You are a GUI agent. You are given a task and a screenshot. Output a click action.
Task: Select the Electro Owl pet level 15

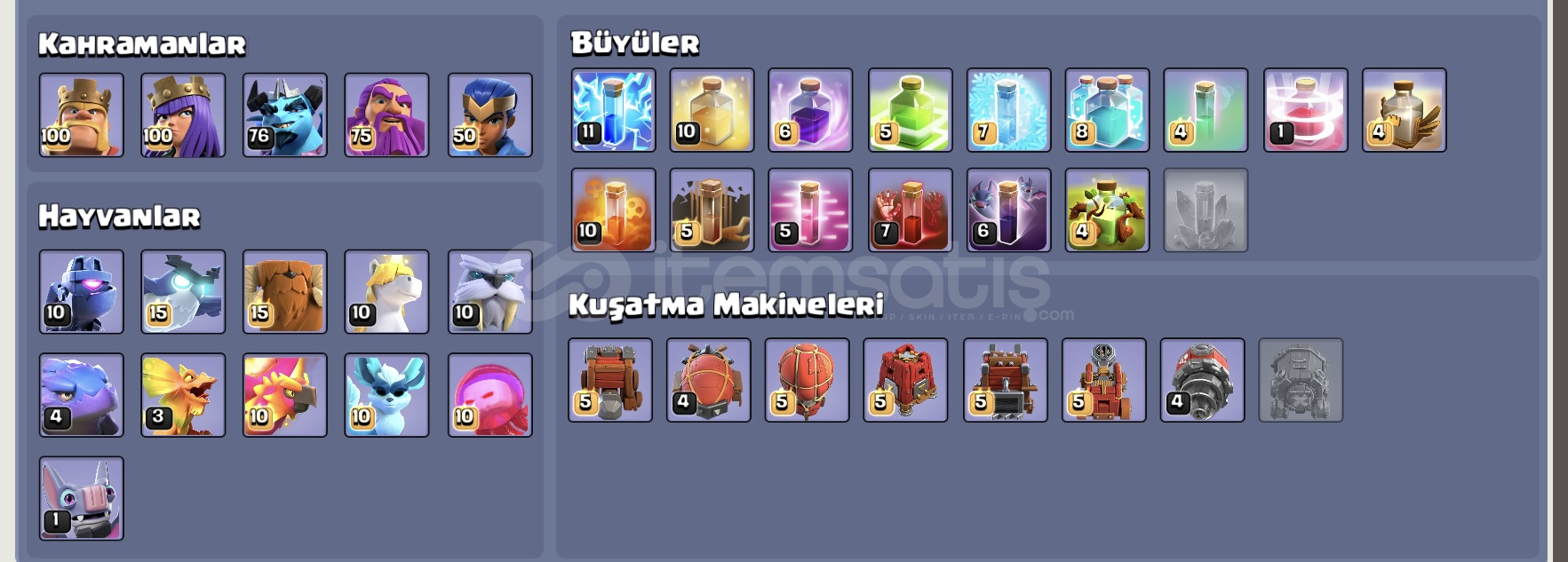click(x=183, y=292)
